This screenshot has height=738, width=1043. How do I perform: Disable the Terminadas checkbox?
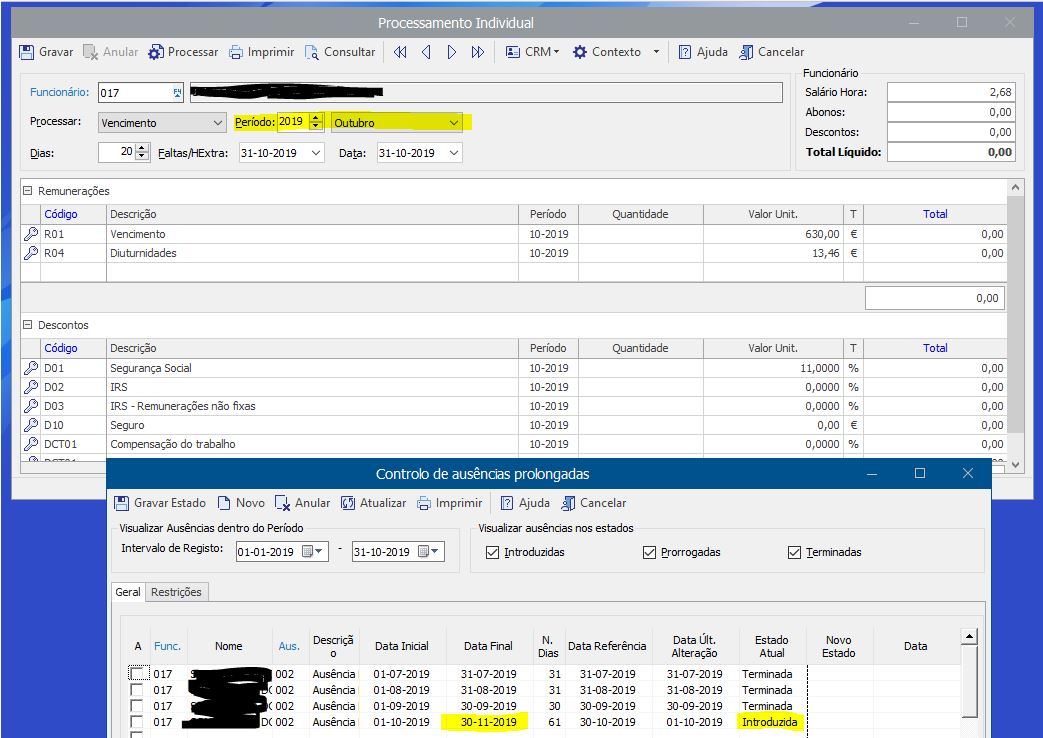[x=794, y=552]
